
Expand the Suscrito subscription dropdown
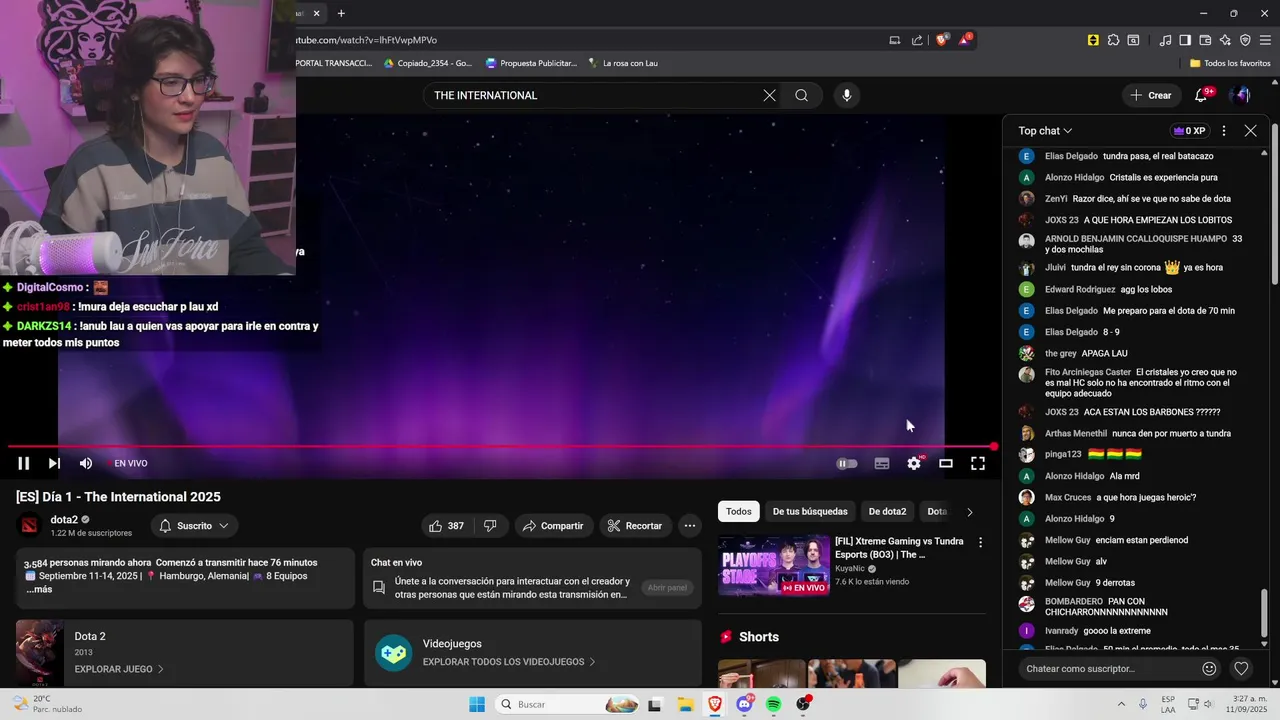coord(195,526)
